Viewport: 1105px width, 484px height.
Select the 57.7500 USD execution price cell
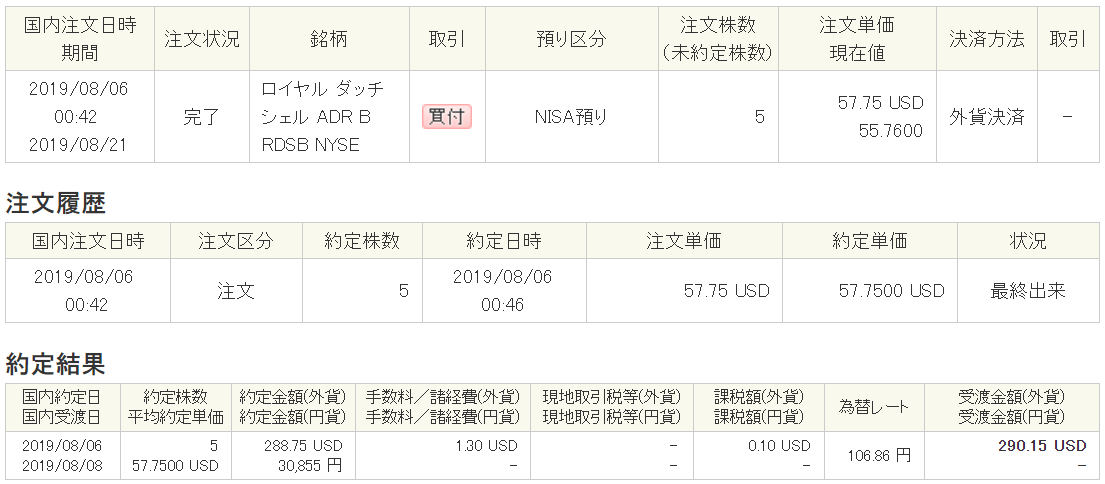[x=891, y=291]
